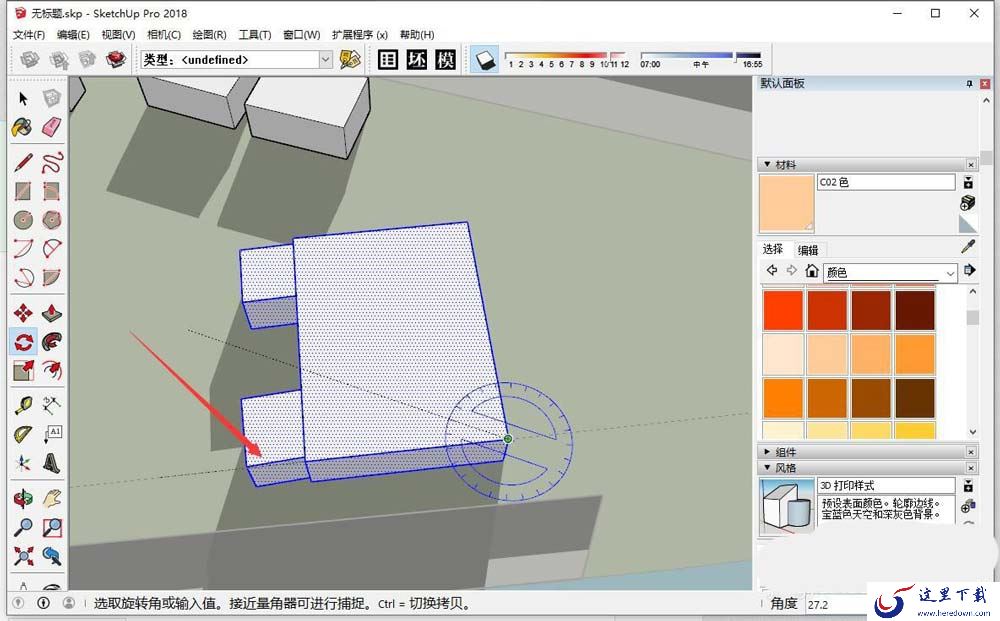Image resolution: width=1000 pixels, height=621 pixels.
Task: Click the 3D 打印样式 style name field
Action: 886,485
